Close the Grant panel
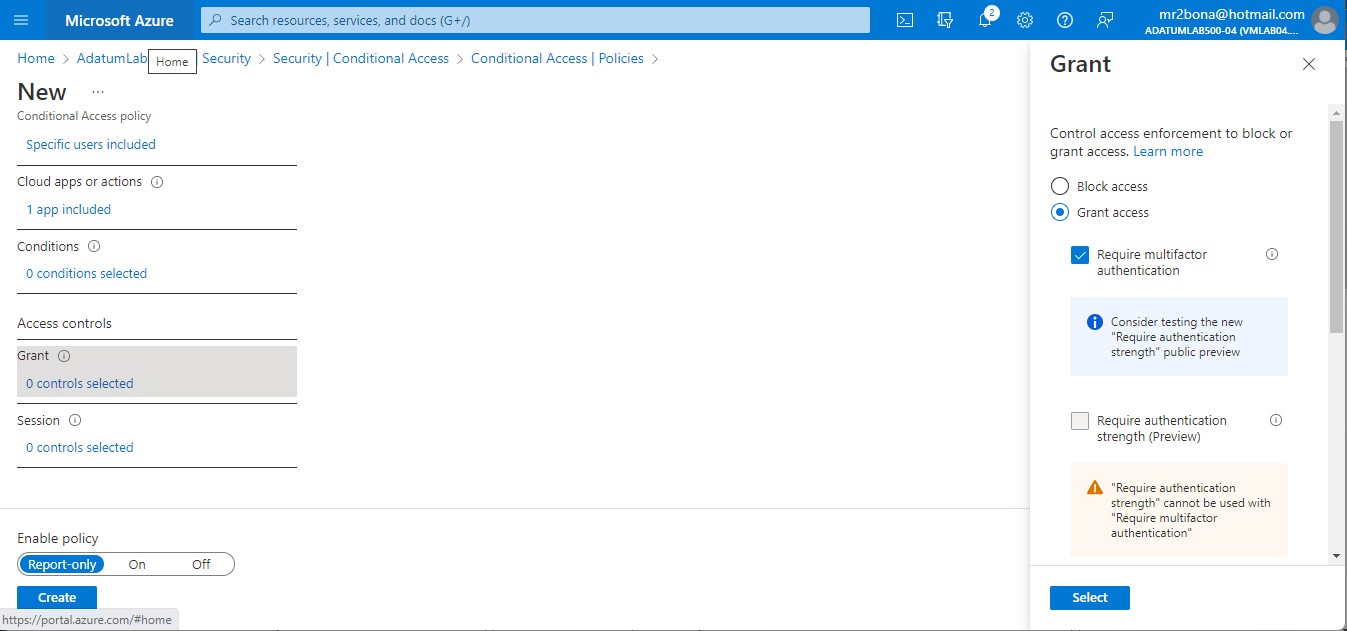The width and height of the screenshot is (1347, 631). click(1309, 64)
